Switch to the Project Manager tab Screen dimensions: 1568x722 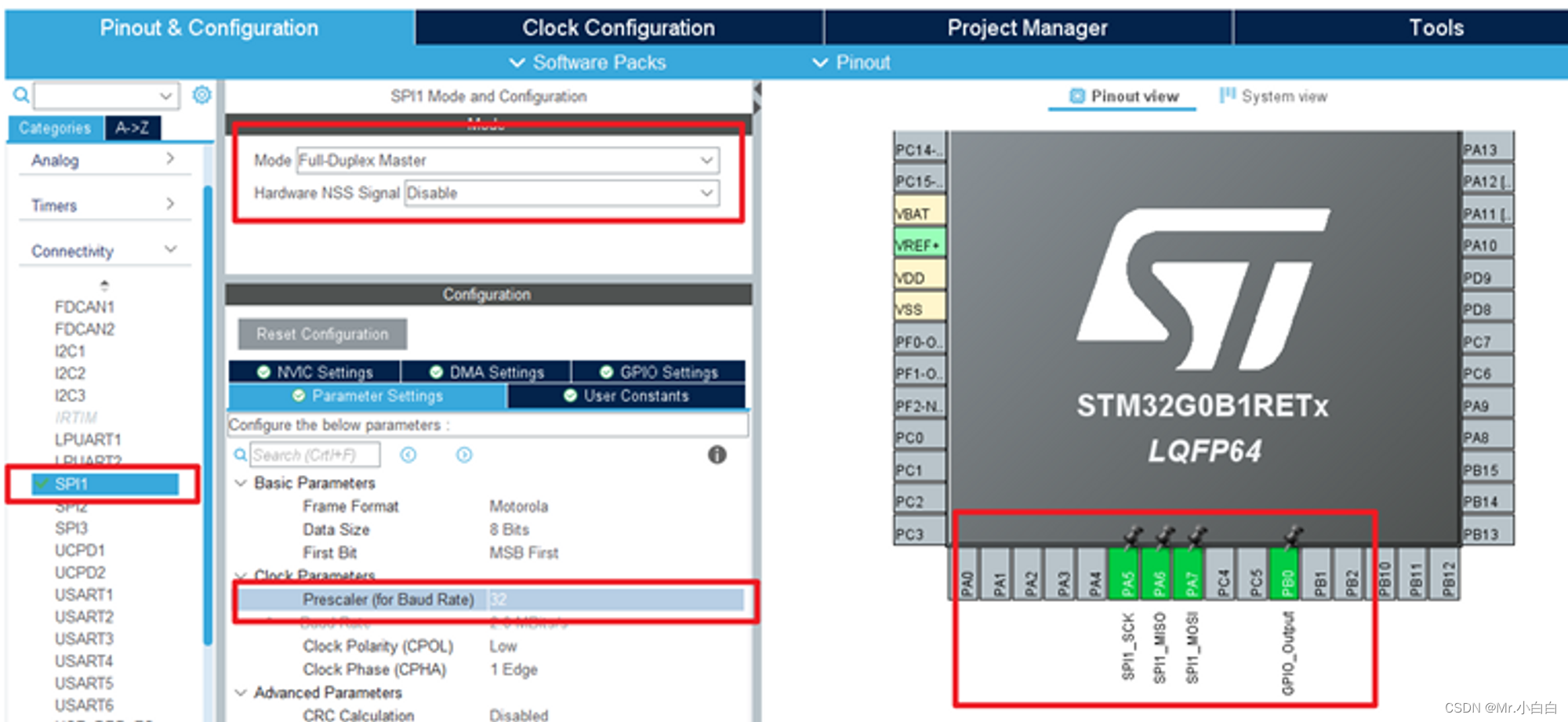coord(1027,27)
